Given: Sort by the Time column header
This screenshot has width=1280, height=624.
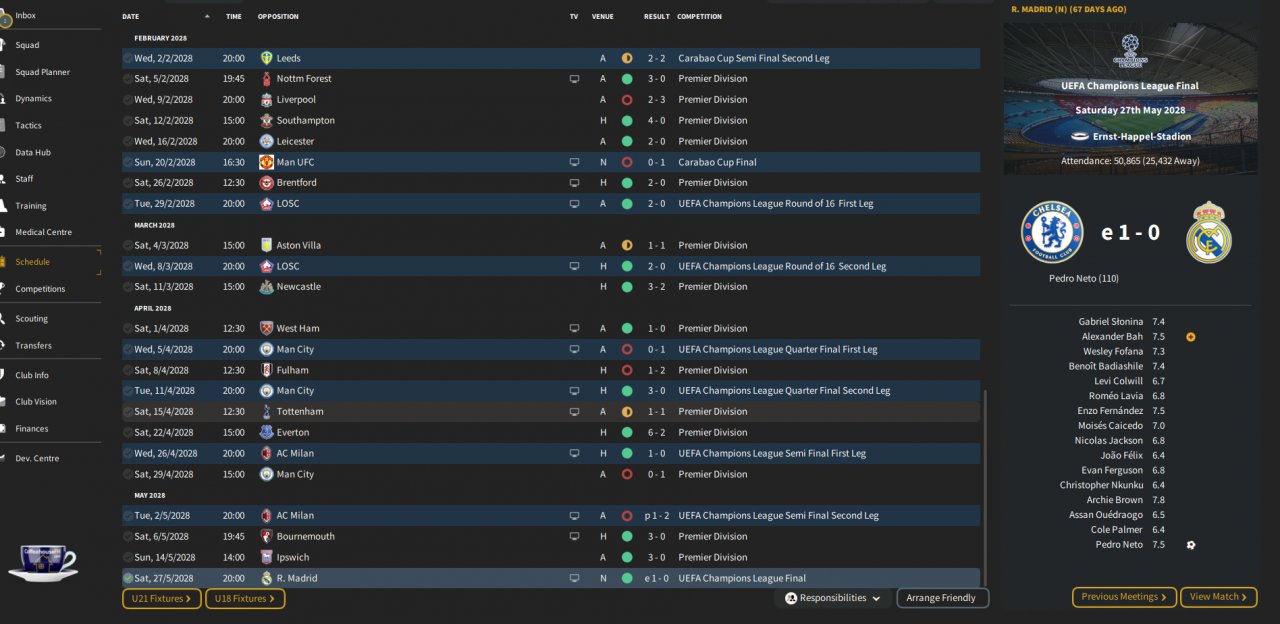Looking at the screenshot, I should click(233, 16).
